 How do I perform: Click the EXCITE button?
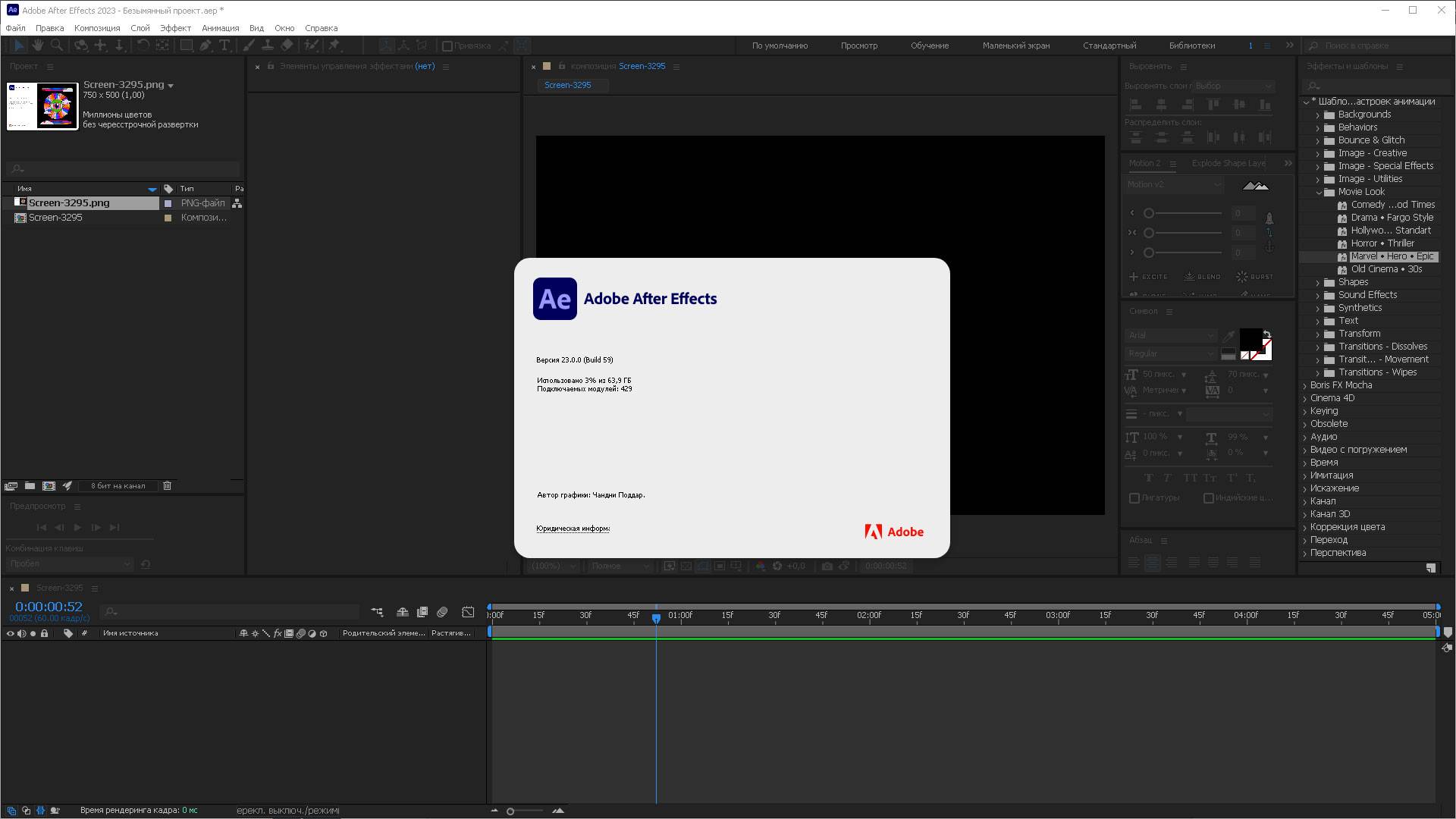[1148, 277]
